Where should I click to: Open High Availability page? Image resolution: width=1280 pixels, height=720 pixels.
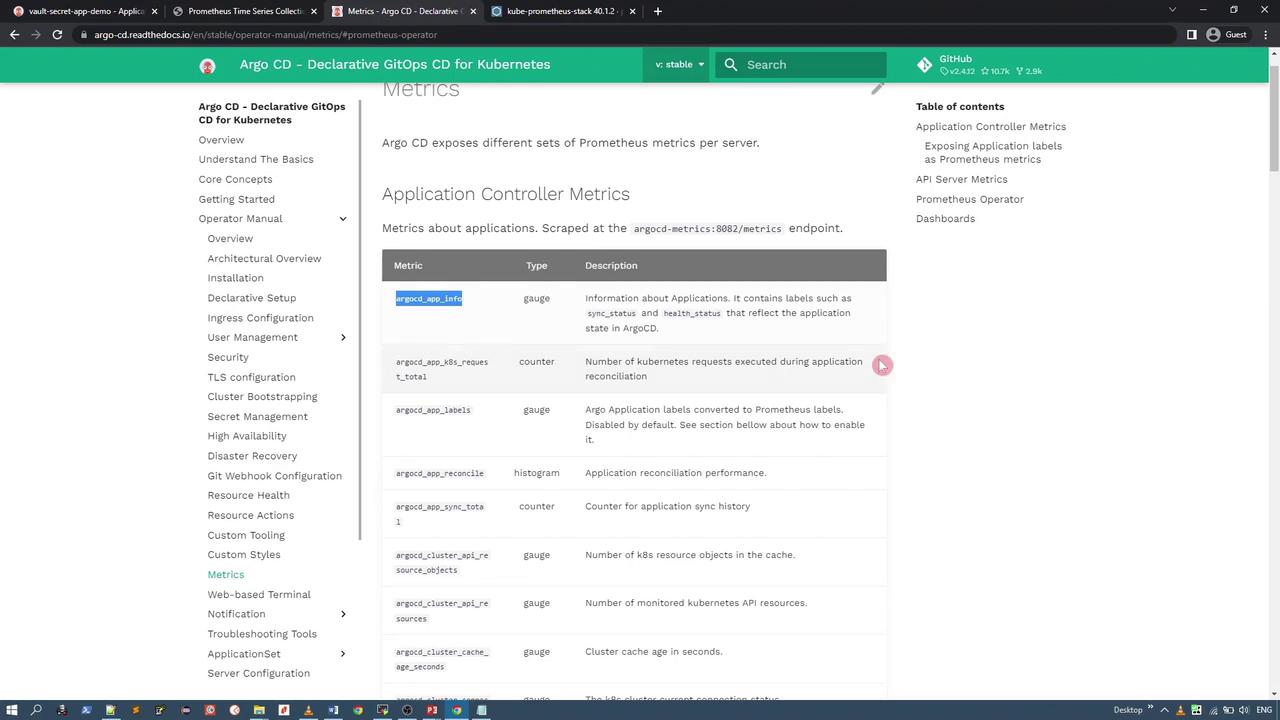pyautogui.click(x=247, y=436)
